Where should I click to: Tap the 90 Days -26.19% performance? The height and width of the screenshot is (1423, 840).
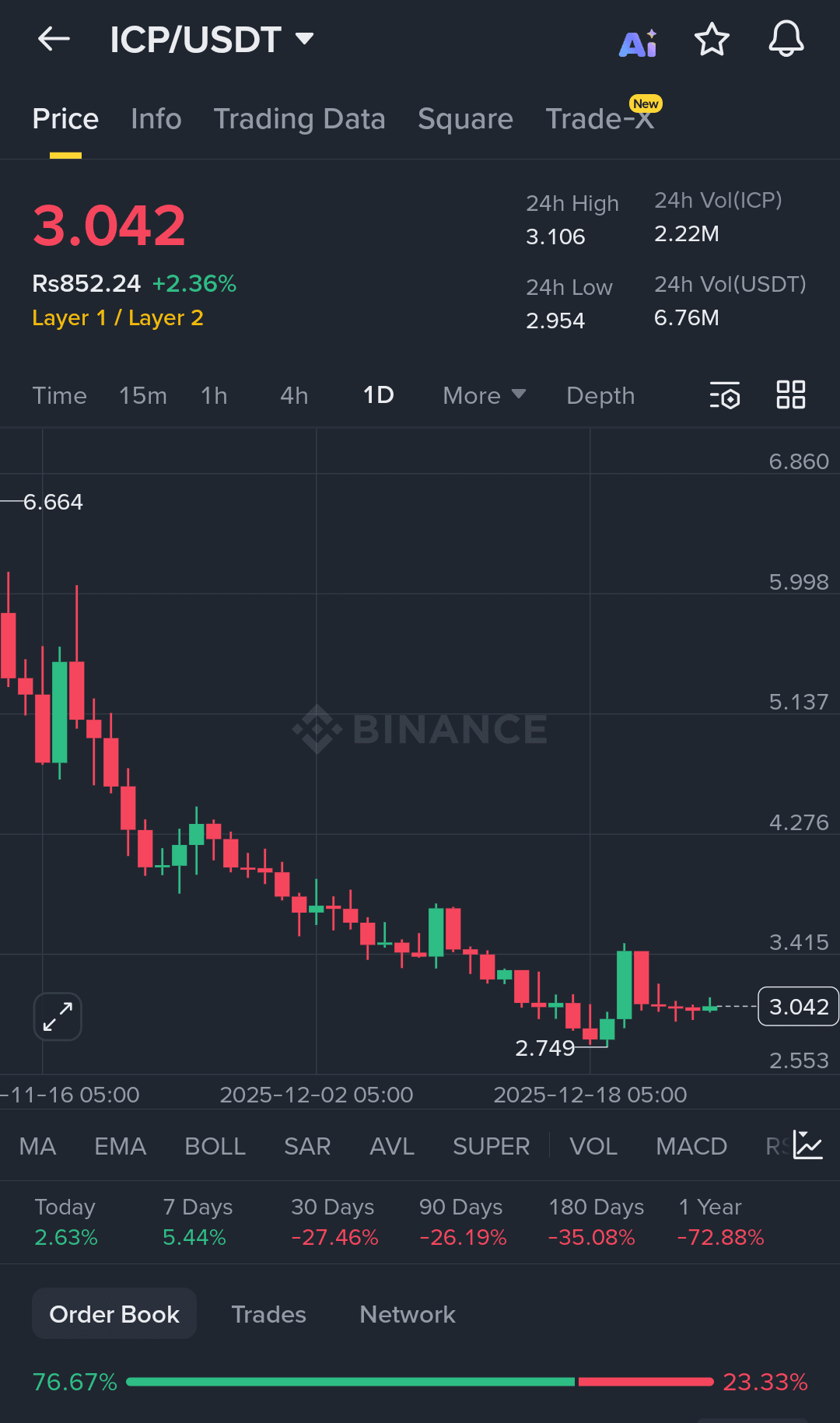click(x=463, y=1221)
